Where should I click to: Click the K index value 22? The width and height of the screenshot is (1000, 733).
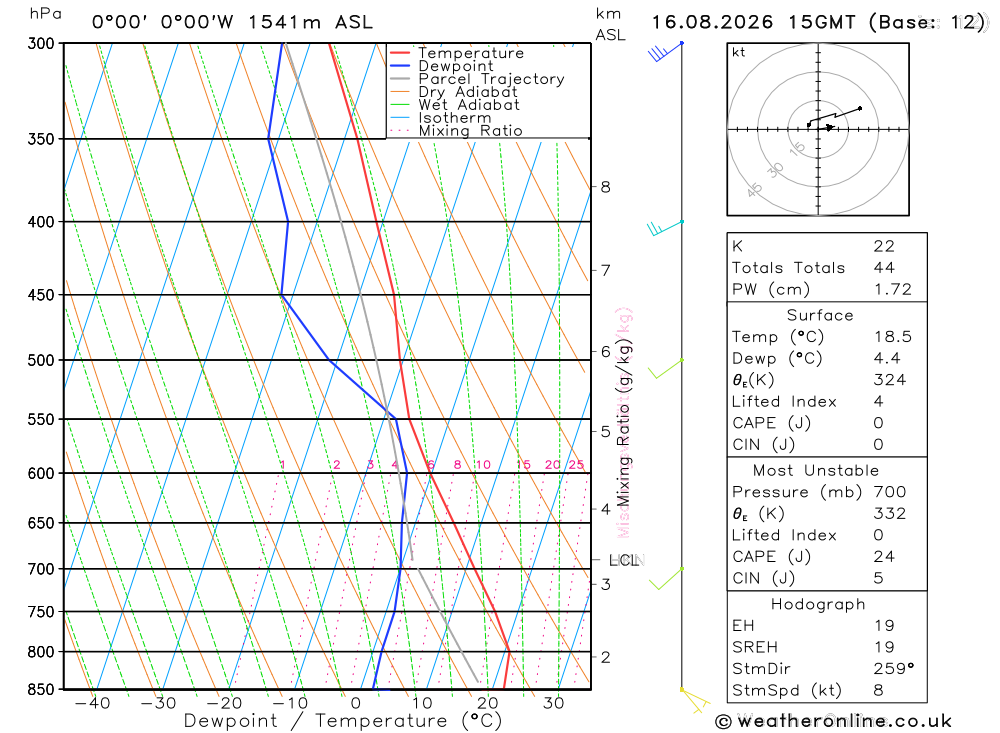tap(884, 246)
